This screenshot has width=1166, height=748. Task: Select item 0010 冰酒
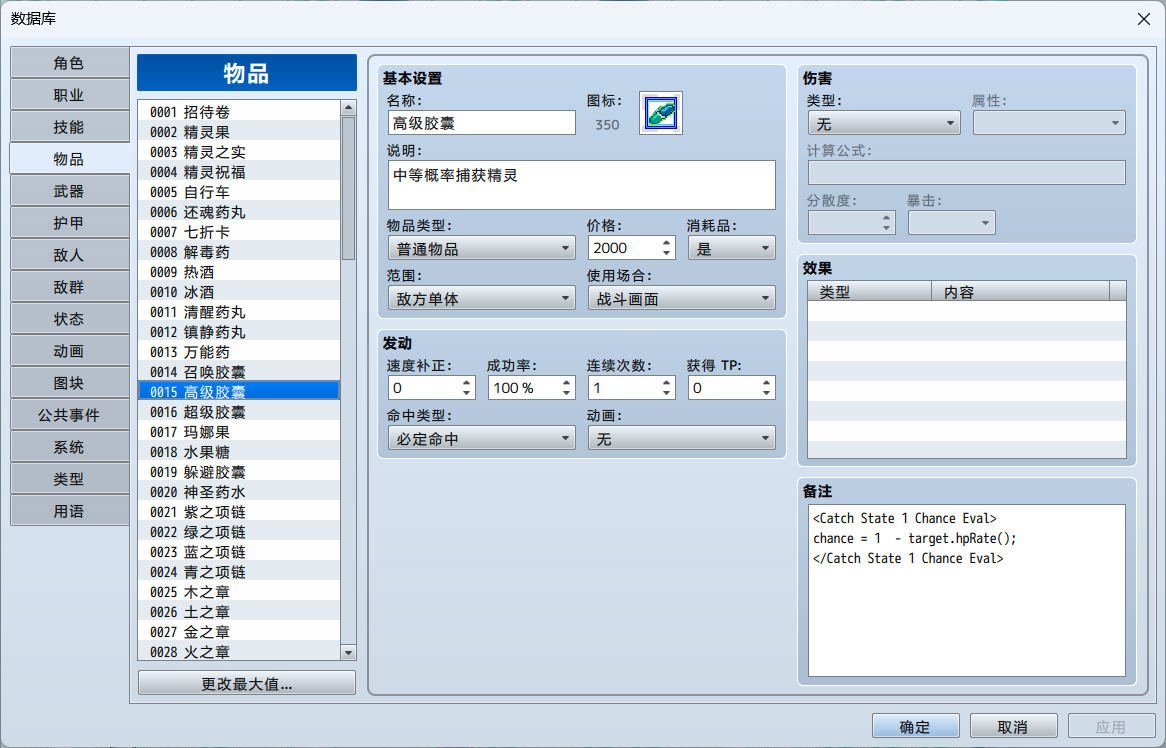coord(239,292)
